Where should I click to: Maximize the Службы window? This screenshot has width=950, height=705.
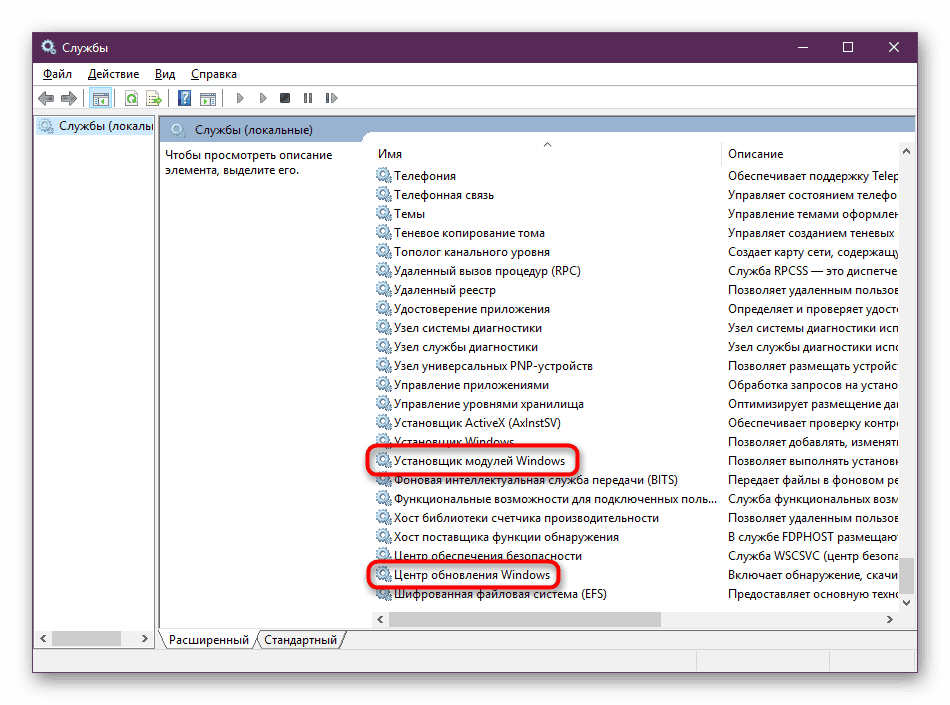[x=848, y=47]
